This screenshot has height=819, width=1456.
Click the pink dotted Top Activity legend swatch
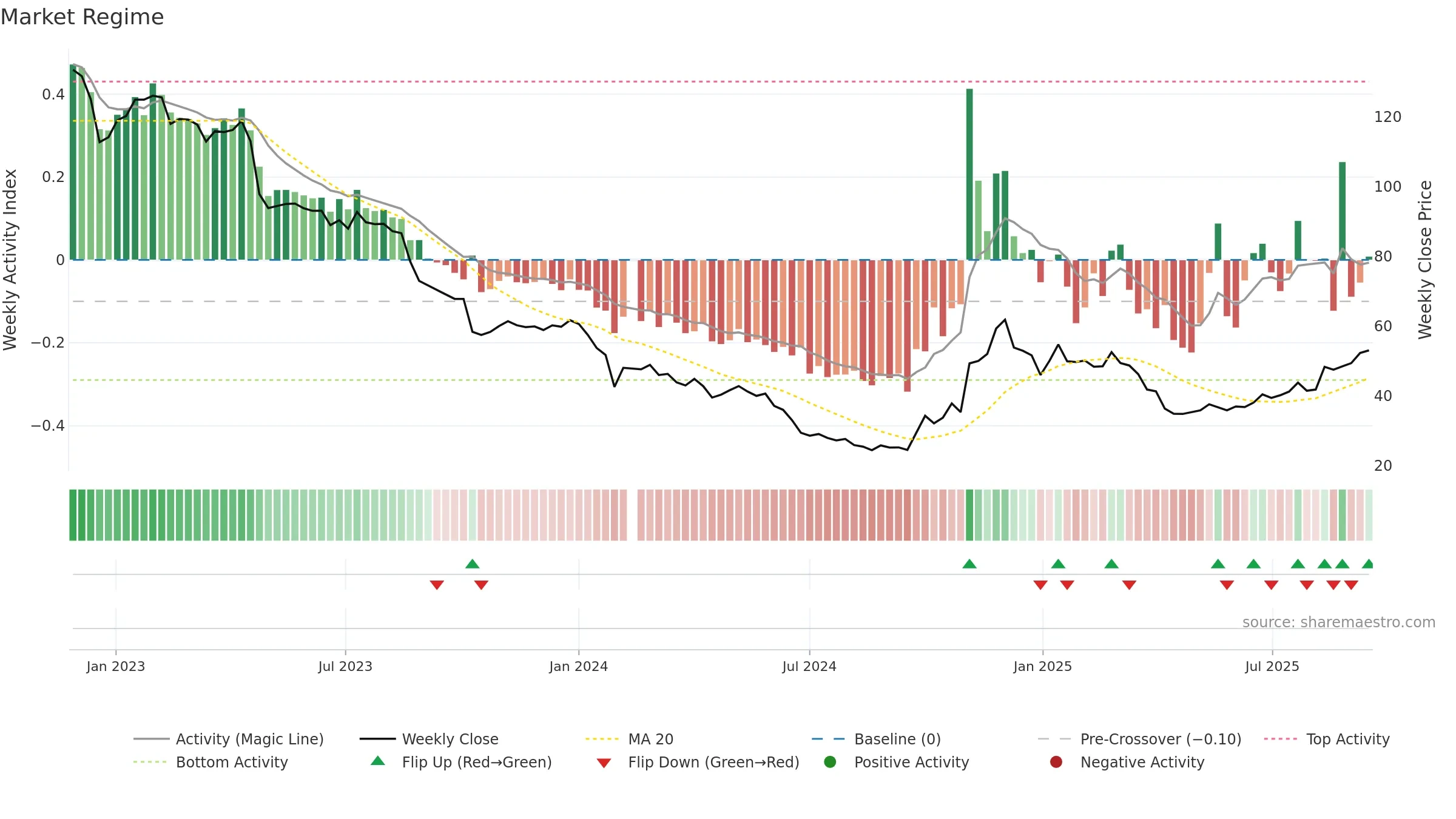click(x=1281, y=739)
